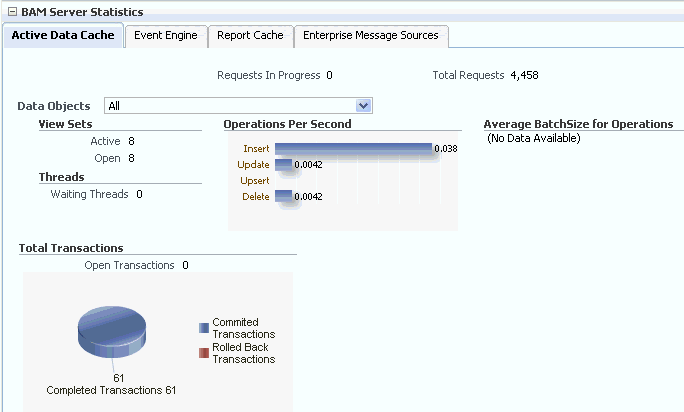Screen dimensions: 684x412
Task: Switch to the Event Engine tab
Action: coord(166,35)
